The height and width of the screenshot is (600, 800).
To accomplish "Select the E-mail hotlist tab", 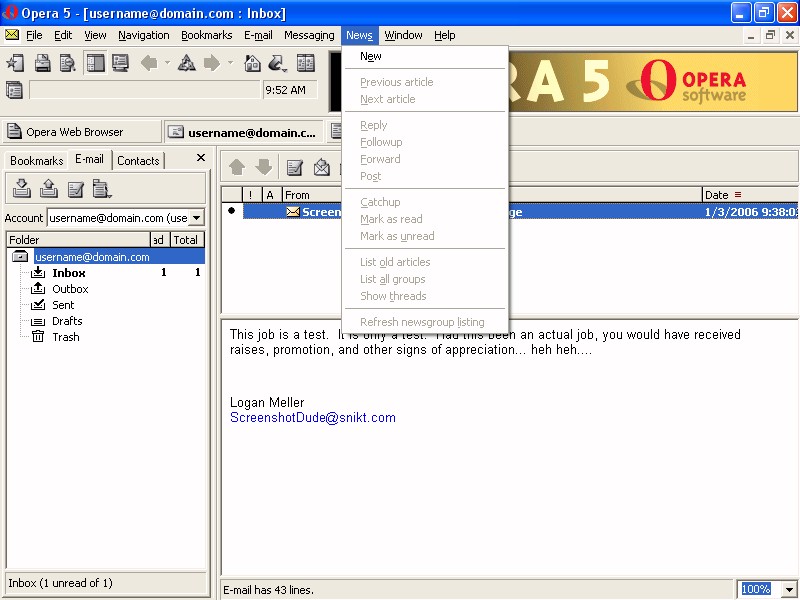I will 89,159.
